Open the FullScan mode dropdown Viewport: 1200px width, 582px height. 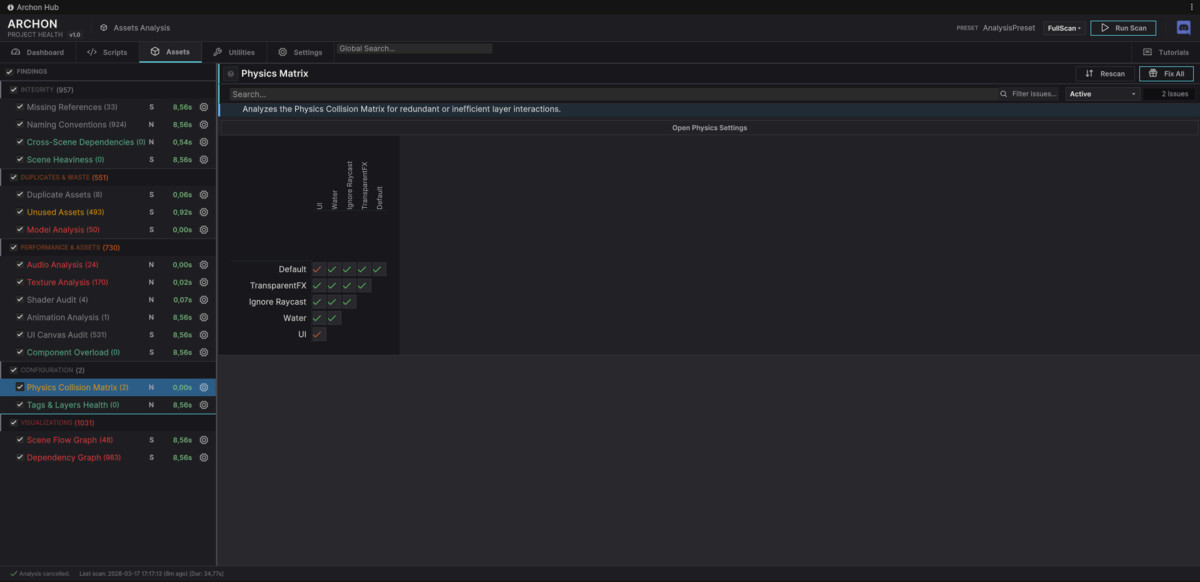[x=1064, y=28]
